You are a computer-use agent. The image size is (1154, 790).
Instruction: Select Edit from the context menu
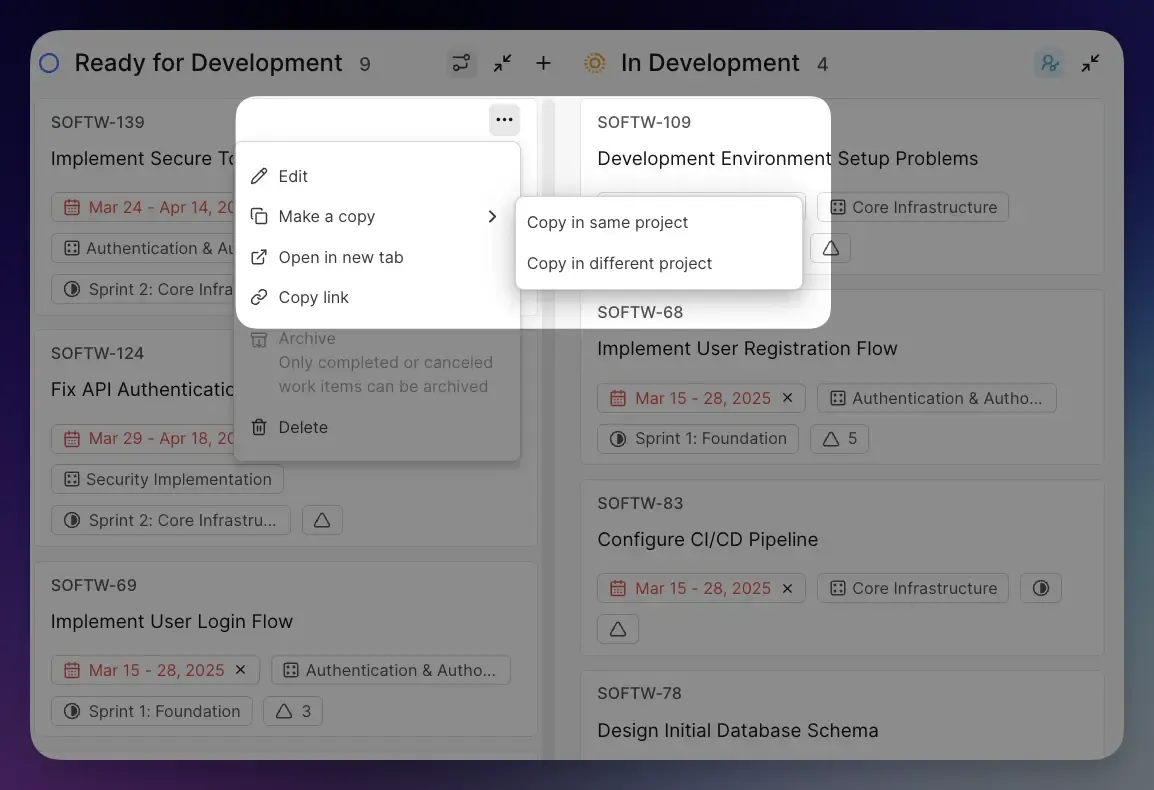(291, 176)
